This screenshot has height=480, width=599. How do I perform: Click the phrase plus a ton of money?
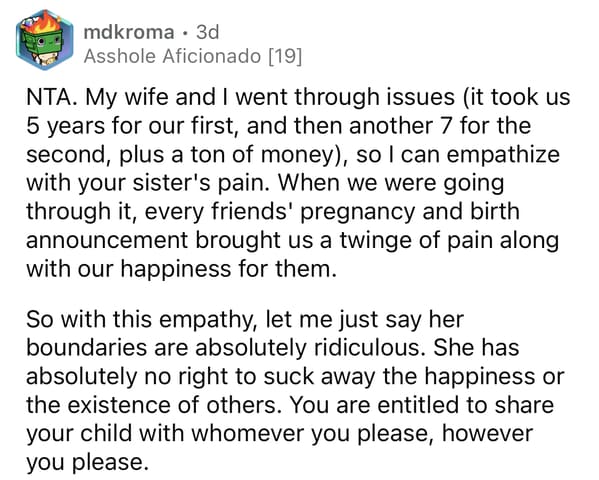(230, 155)
